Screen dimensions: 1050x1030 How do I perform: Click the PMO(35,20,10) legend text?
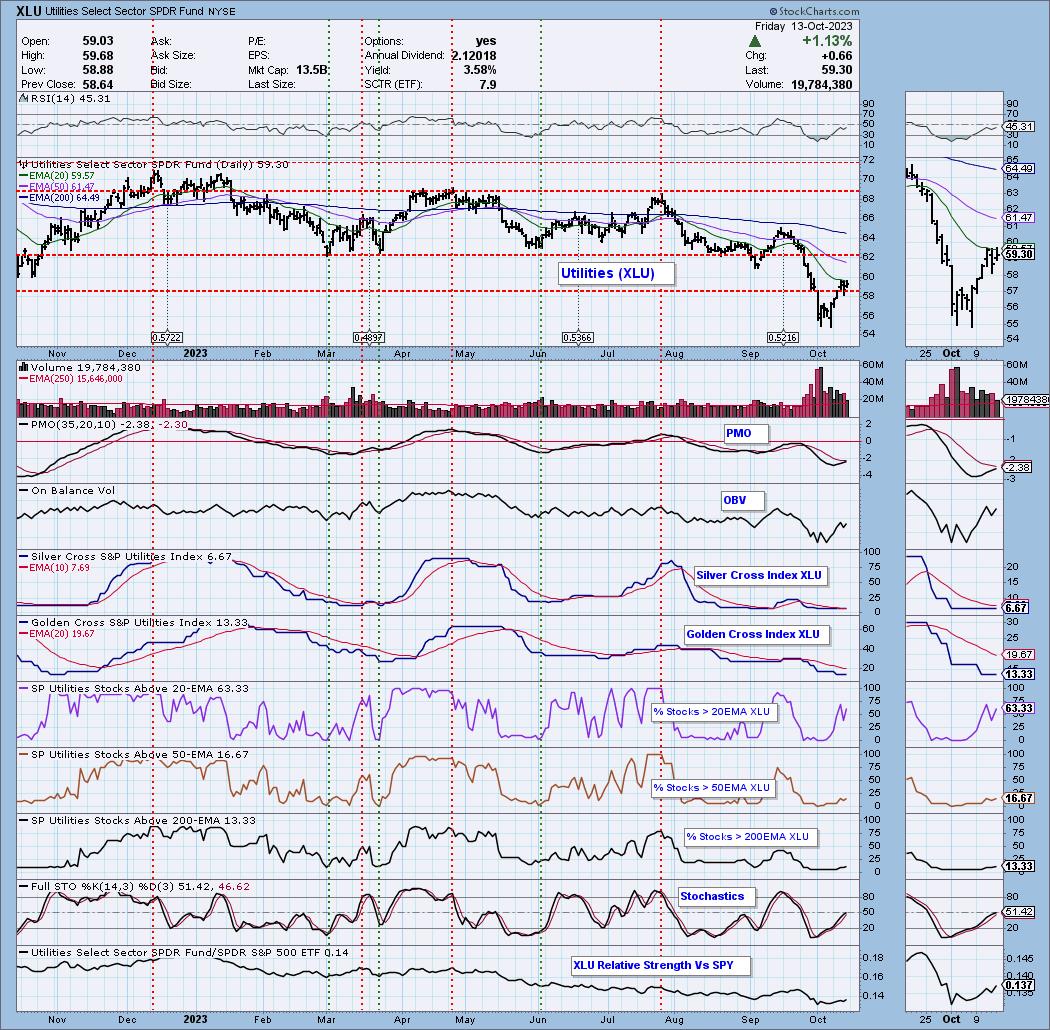coord(102,425)
